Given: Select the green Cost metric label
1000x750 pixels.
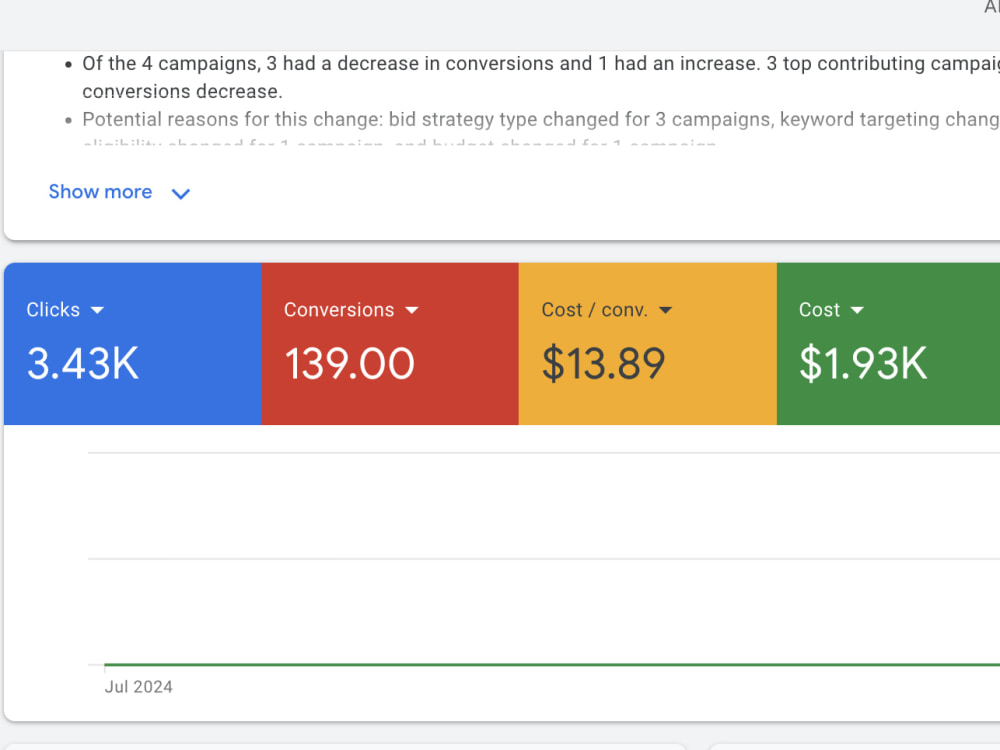Looking at the screenshot, I should click(819, 309).
